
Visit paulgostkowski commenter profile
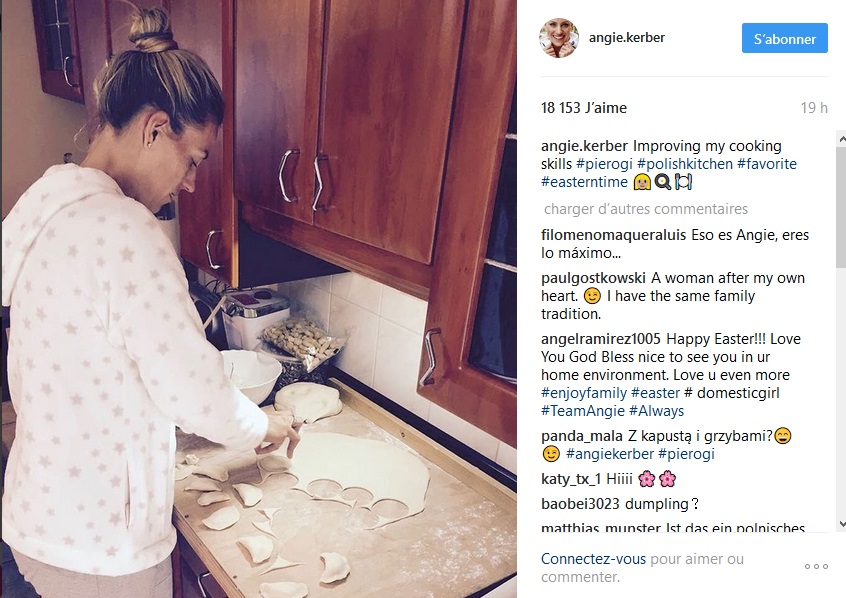tap(593, 278)
